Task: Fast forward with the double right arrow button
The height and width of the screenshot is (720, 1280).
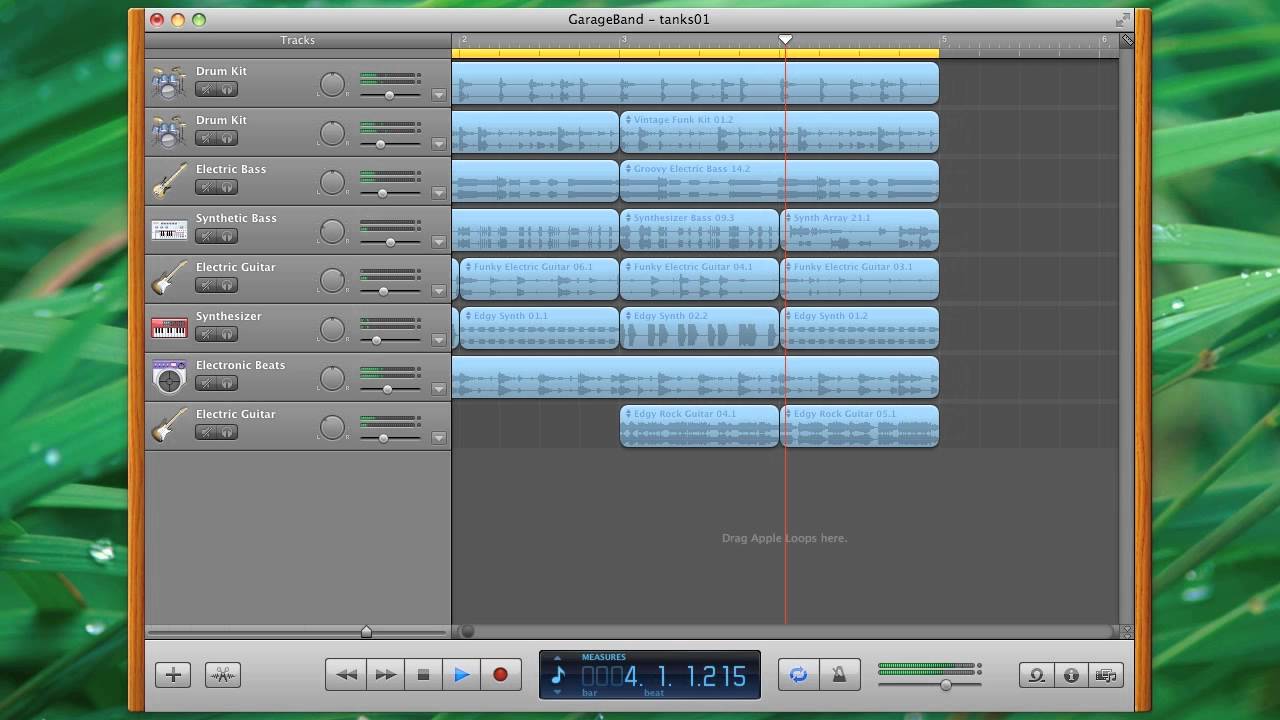Action: [385, 675]
